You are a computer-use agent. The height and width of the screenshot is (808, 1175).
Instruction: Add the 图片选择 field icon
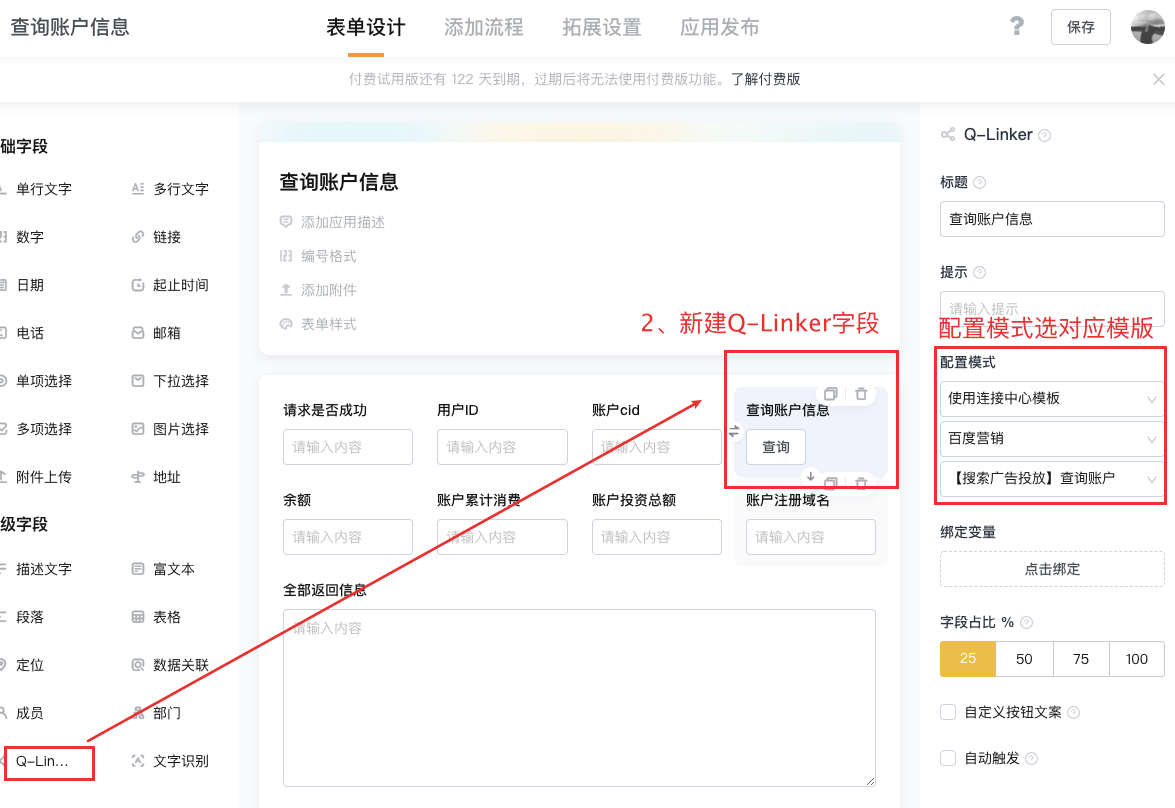click(138, 429)
